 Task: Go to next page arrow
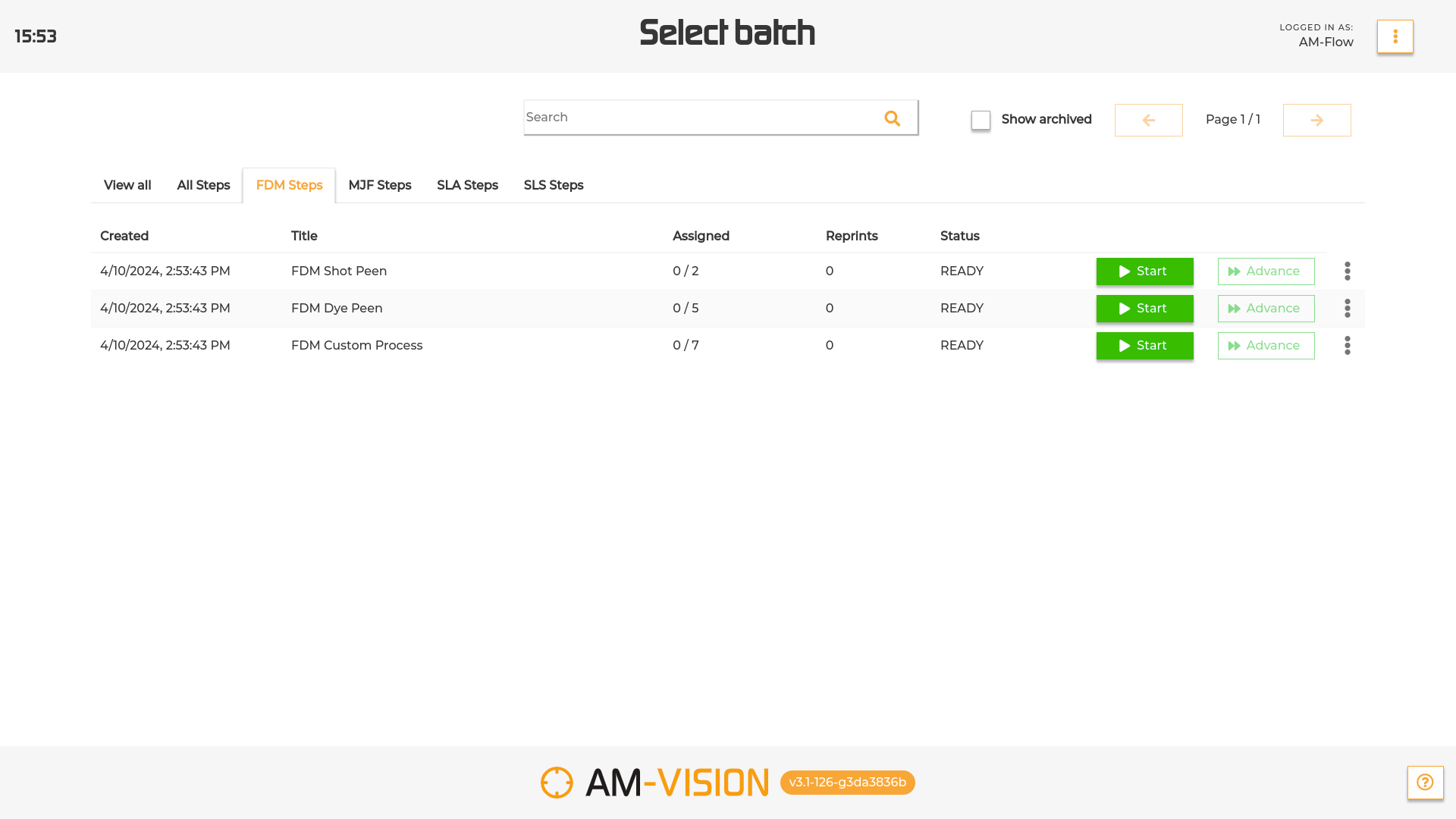point(1316,120)
